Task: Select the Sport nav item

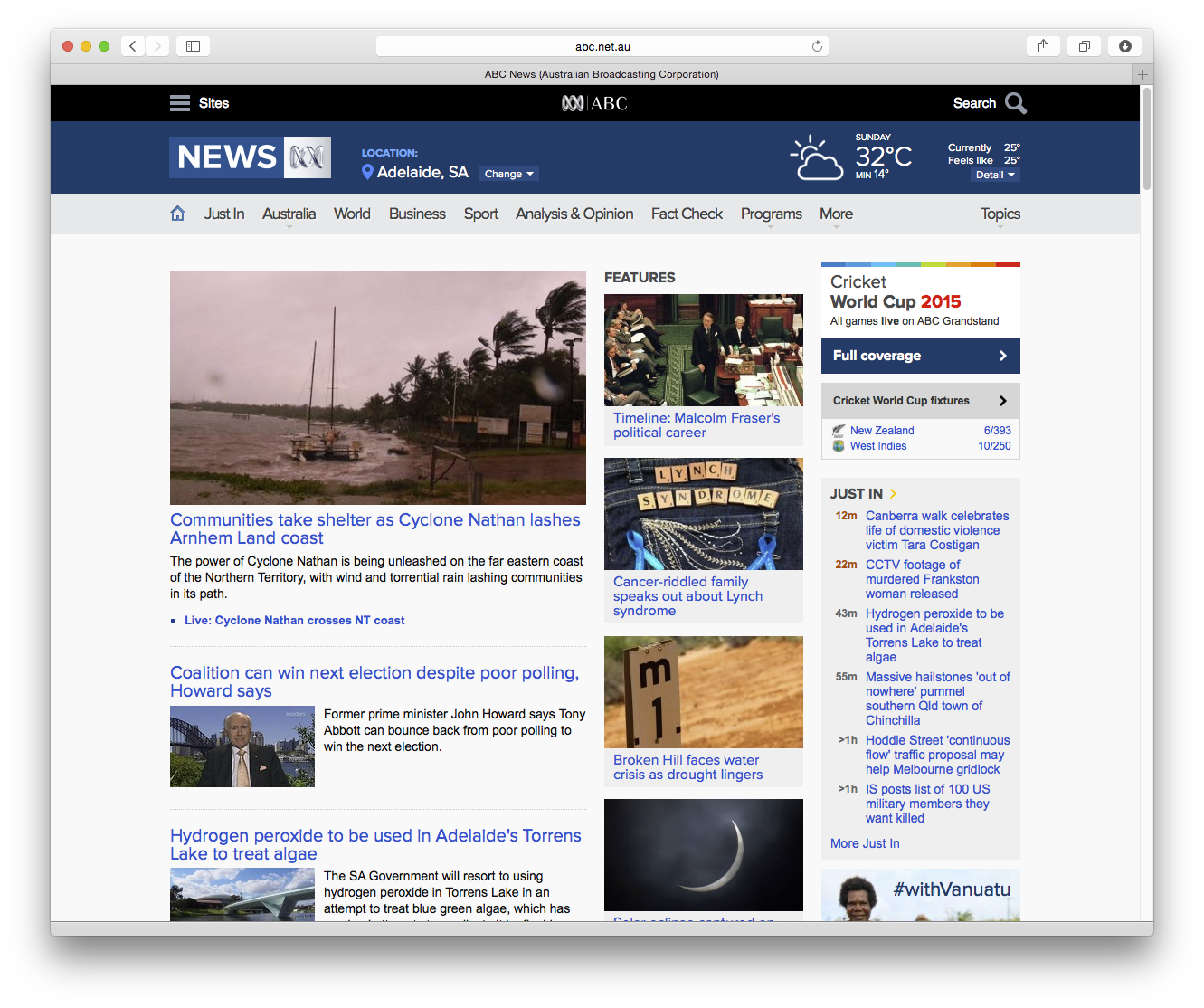Action: 481,214
